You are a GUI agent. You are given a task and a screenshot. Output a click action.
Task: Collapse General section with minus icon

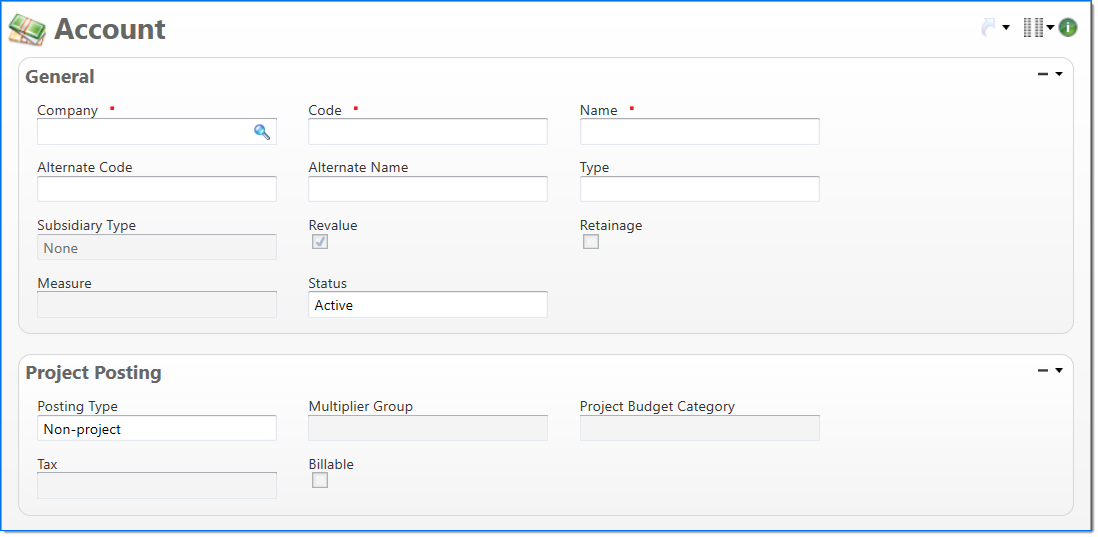1043,74
